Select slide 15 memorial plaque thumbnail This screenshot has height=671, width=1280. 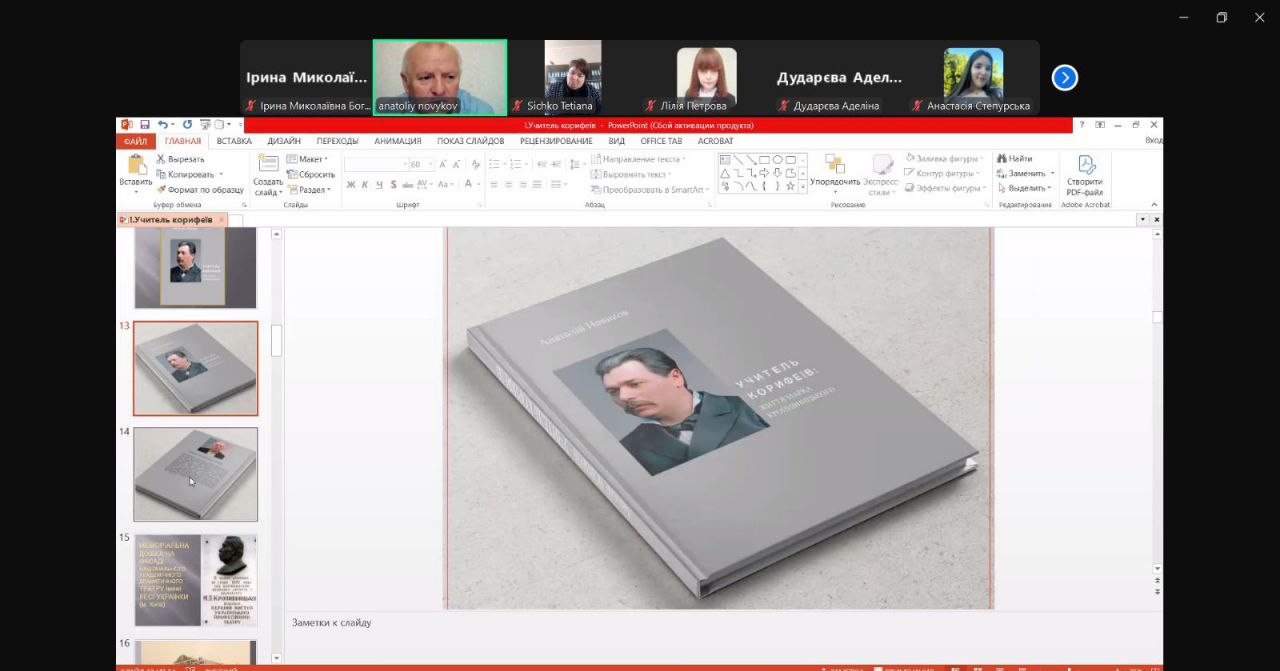pos(195,580)
